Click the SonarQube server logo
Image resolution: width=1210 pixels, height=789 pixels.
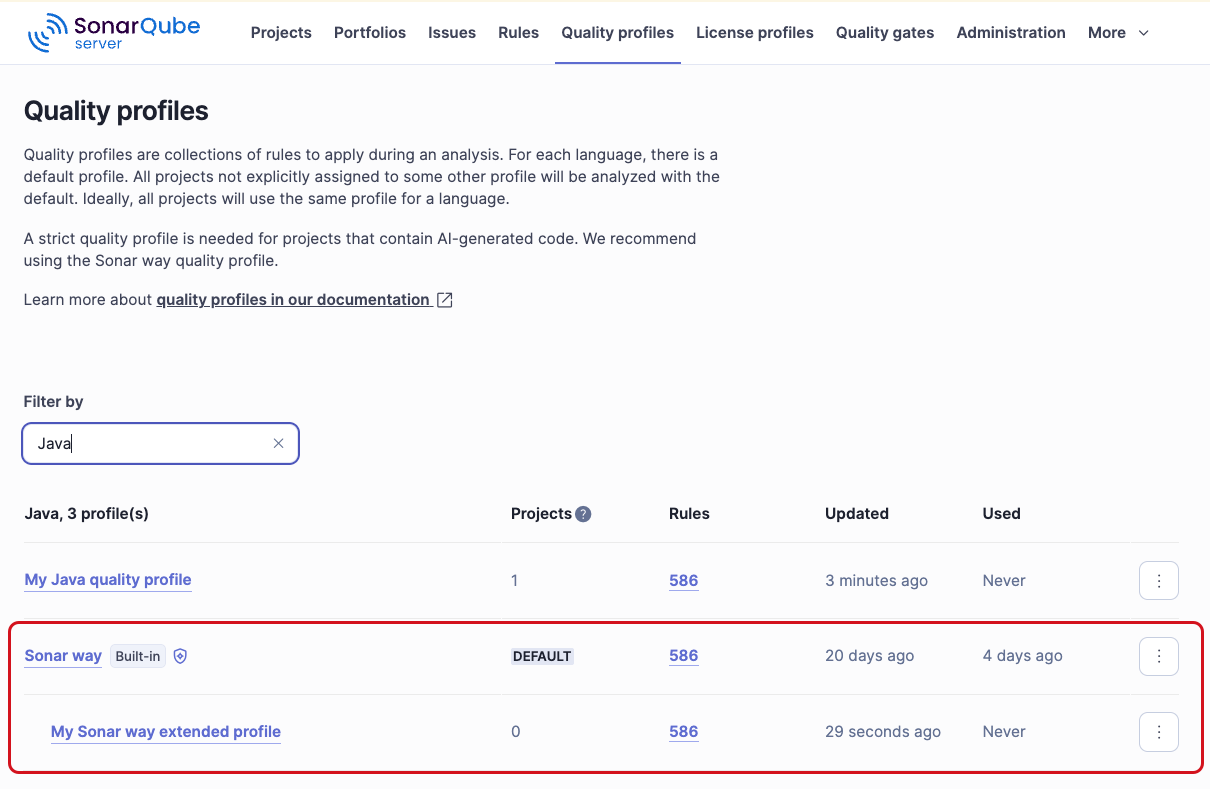(x=113, y=31)
